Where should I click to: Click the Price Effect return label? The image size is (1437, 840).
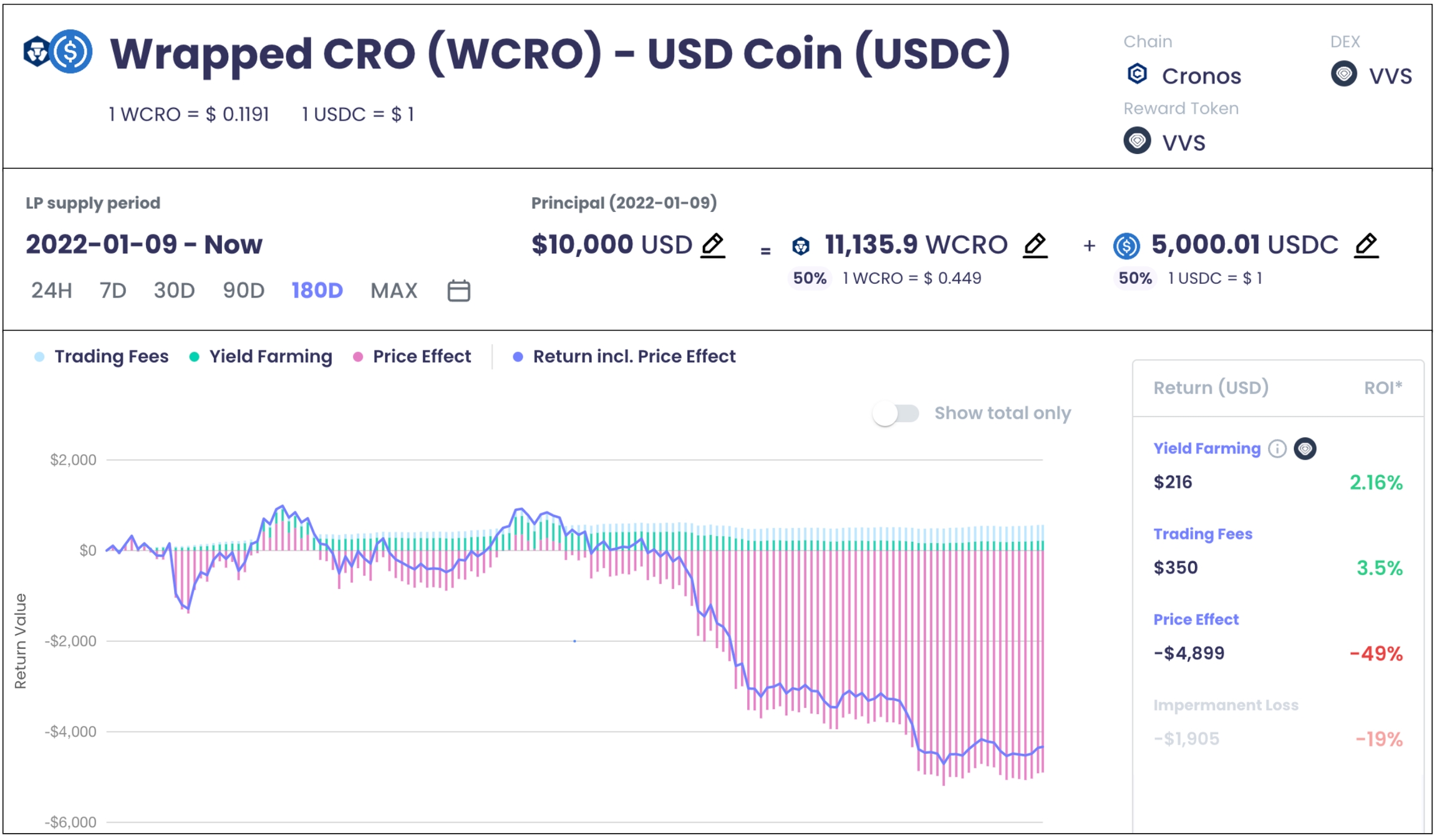1196,619
